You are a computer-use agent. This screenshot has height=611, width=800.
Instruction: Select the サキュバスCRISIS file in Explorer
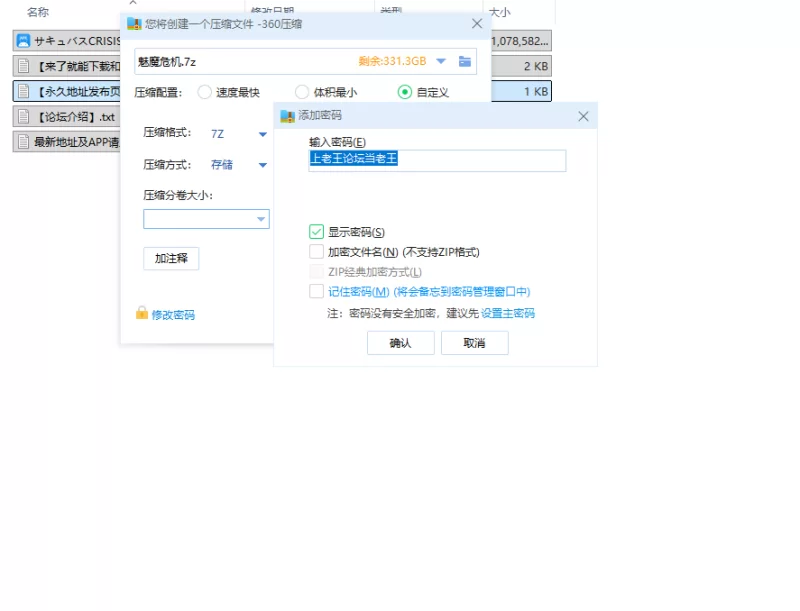[67, 41]
